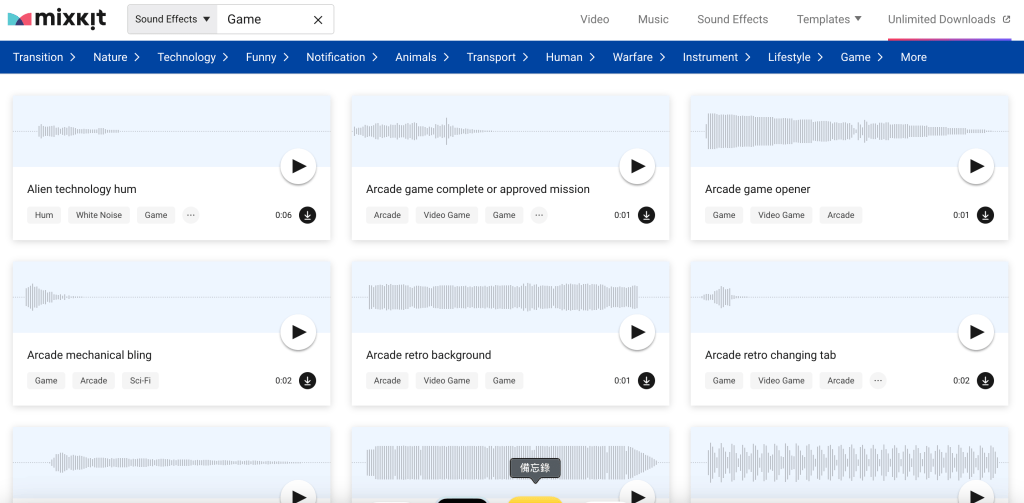Open the Warfare category in blue bar

click(x=639, y=57)
